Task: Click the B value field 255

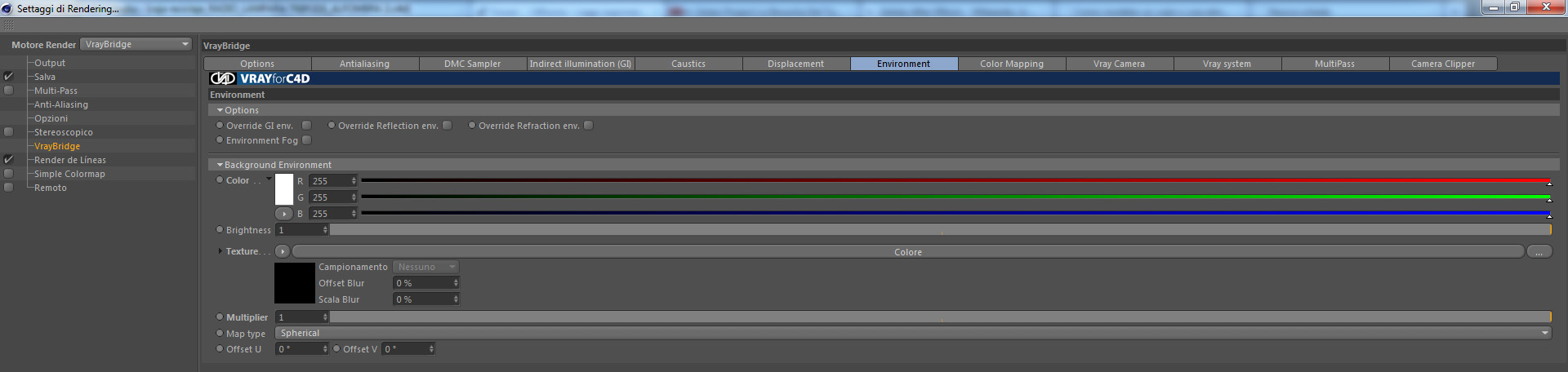Action: pyautogui.click(x=333, y=214)
